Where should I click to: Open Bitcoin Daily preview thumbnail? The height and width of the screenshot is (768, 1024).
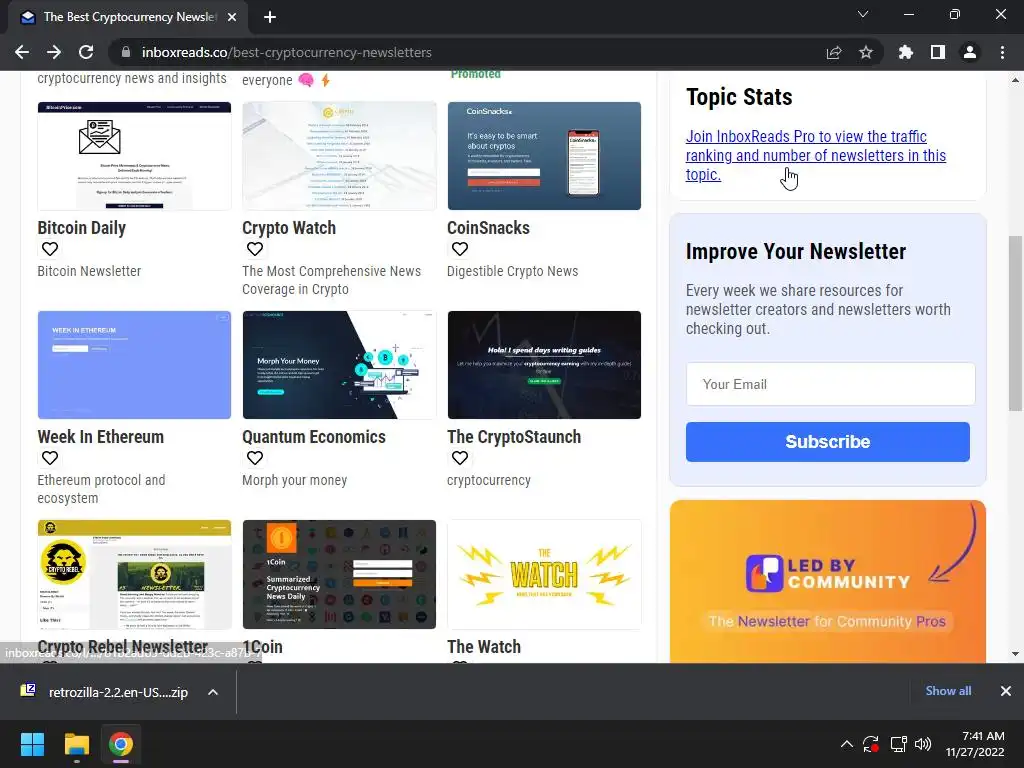[135, 156]
